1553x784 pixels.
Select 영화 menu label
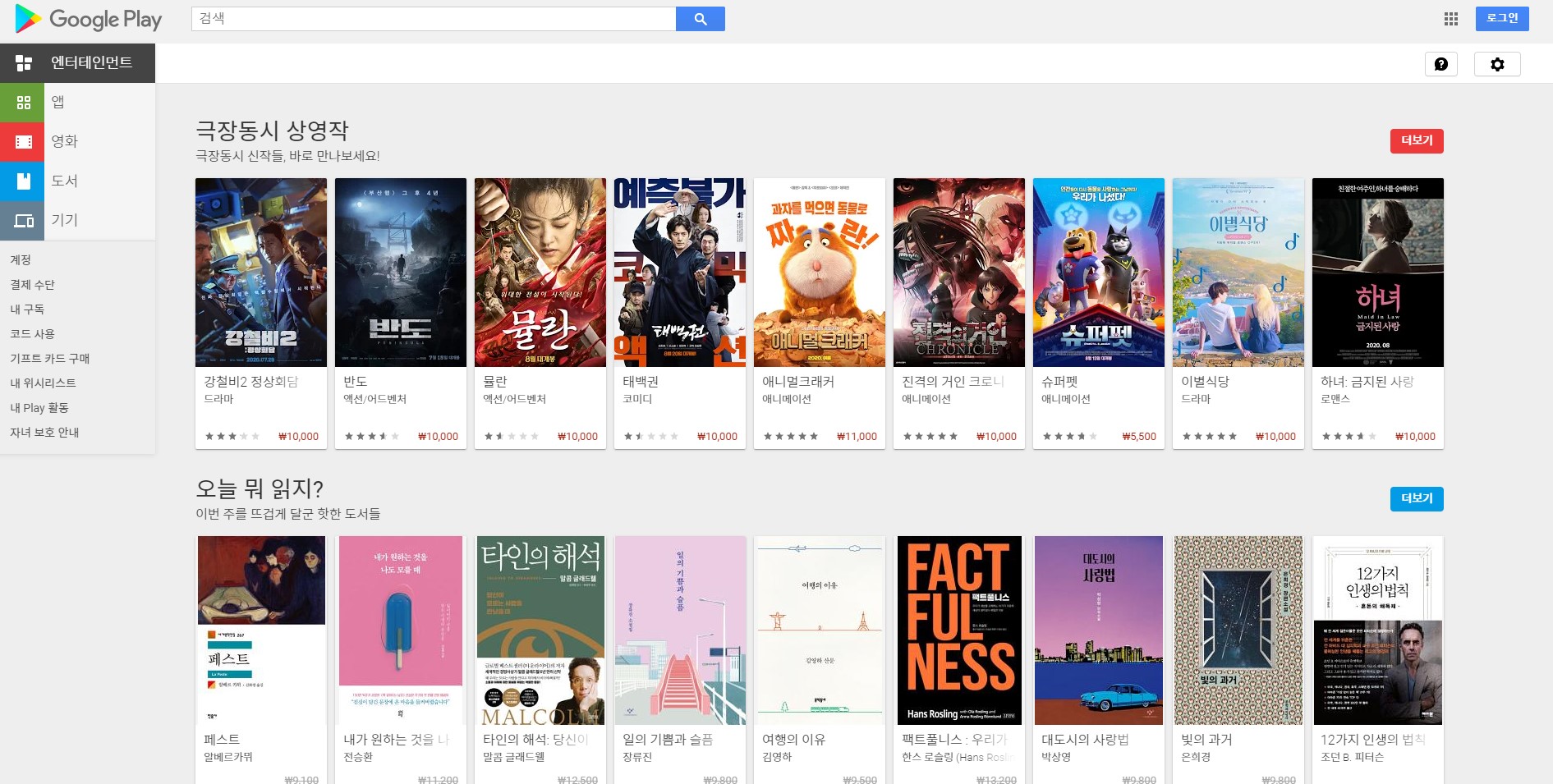64,141
